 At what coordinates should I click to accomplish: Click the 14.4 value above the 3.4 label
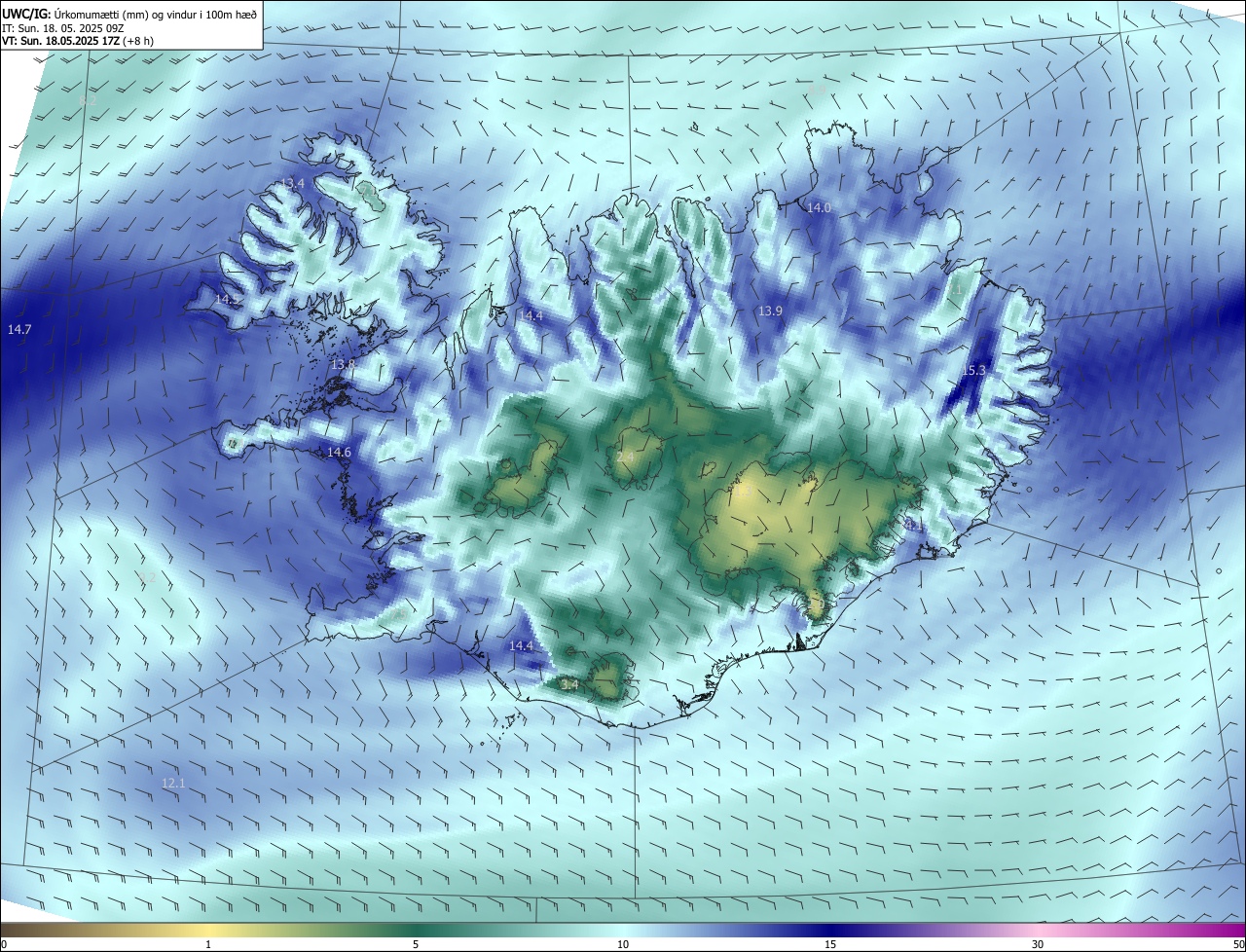[522, 645]
